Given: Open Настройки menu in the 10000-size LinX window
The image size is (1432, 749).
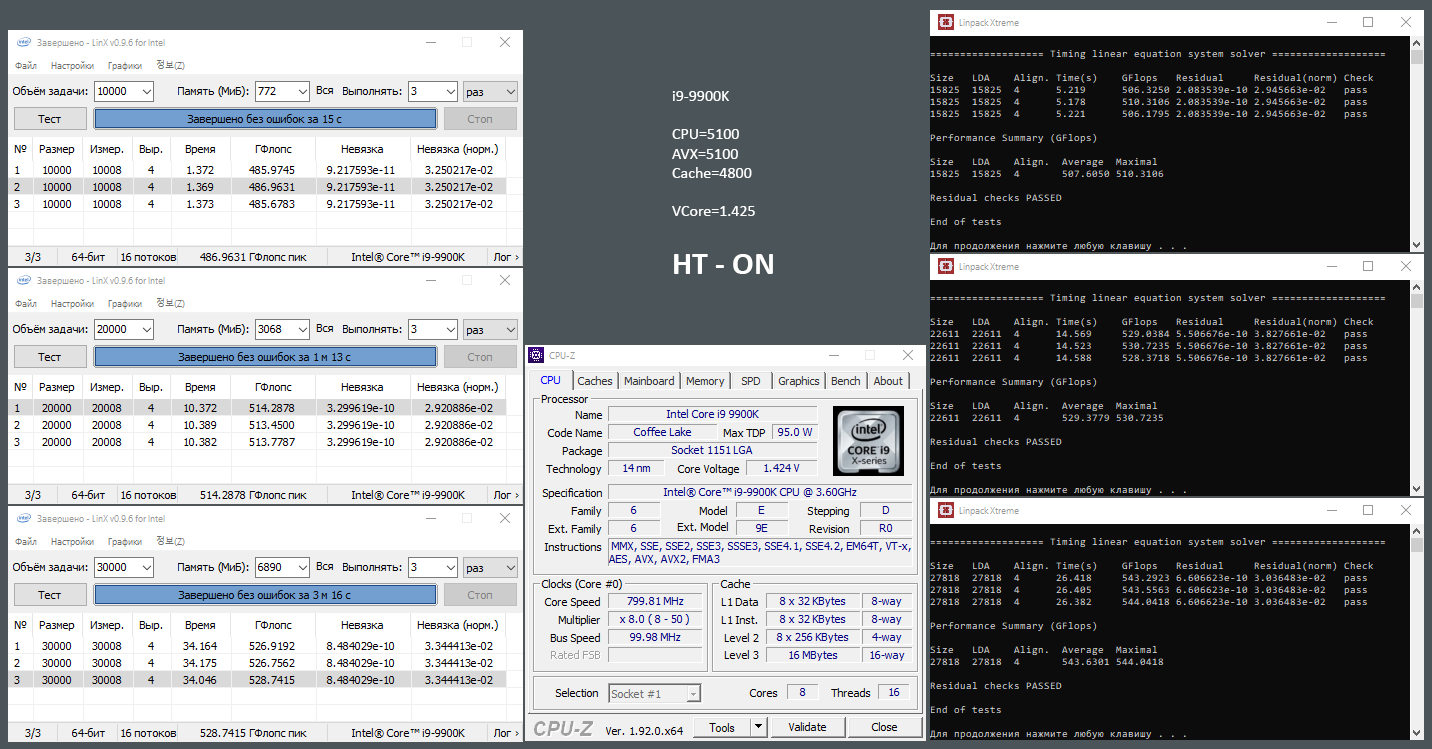Looking at the screenshot, I should pos(72,66).
